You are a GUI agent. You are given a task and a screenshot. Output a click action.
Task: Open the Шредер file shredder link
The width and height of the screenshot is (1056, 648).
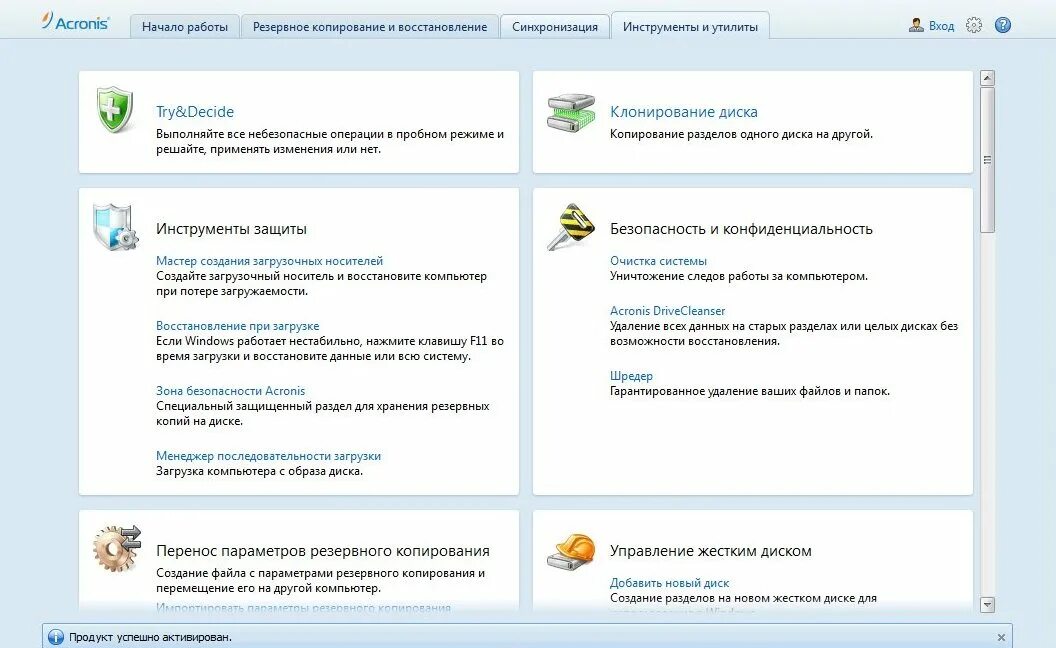(x=631, y=376)
